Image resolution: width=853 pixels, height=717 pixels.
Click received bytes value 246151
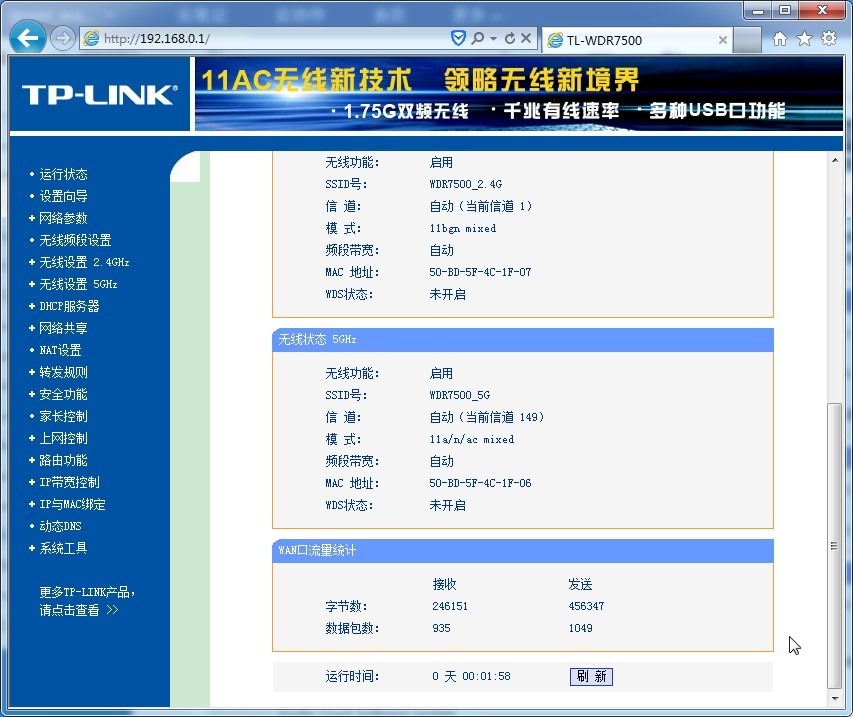point(450,606)
